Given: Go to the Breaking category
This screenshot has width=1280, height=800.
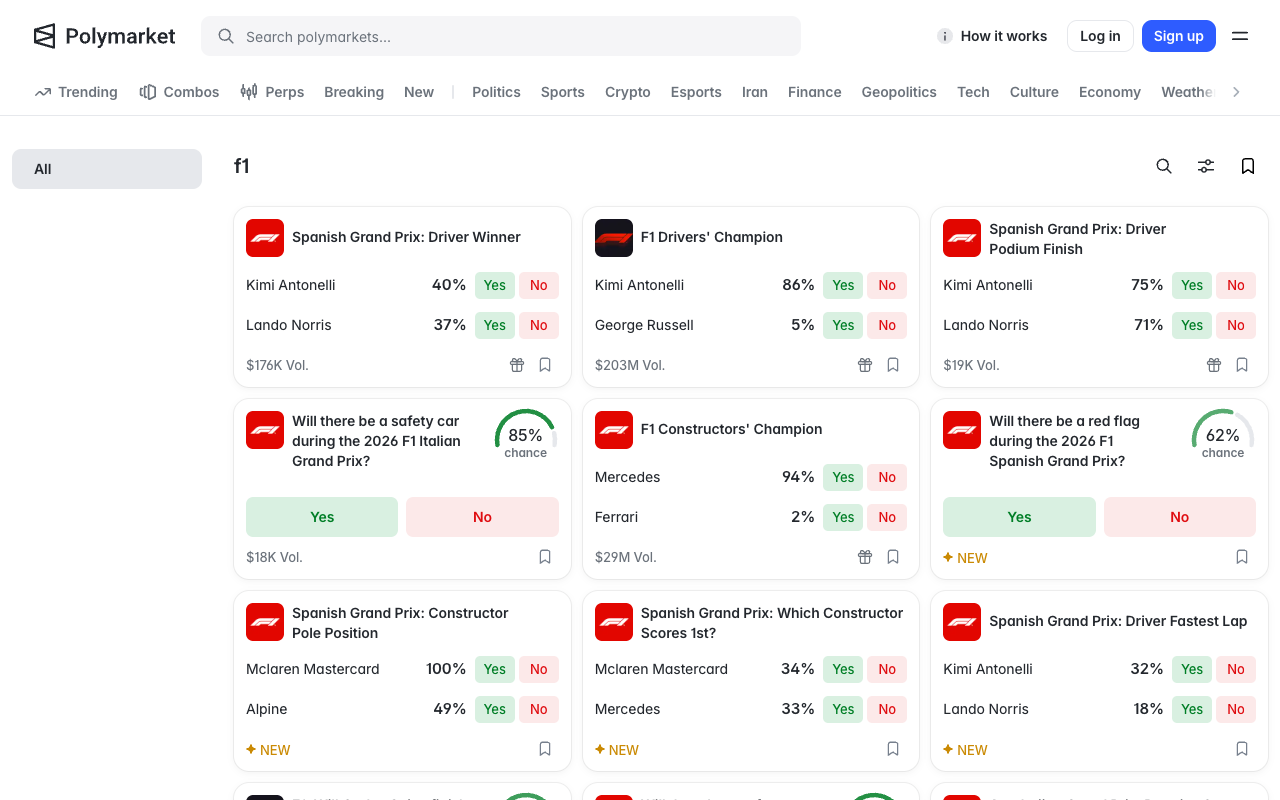Looking at the screenshot, I should pyautogui.click(x=354, y=92).
